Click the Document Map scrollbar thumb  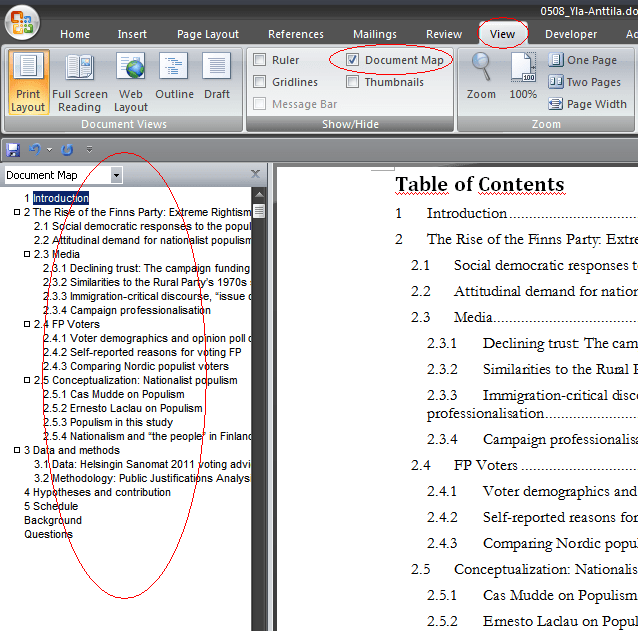coord(259,211)
